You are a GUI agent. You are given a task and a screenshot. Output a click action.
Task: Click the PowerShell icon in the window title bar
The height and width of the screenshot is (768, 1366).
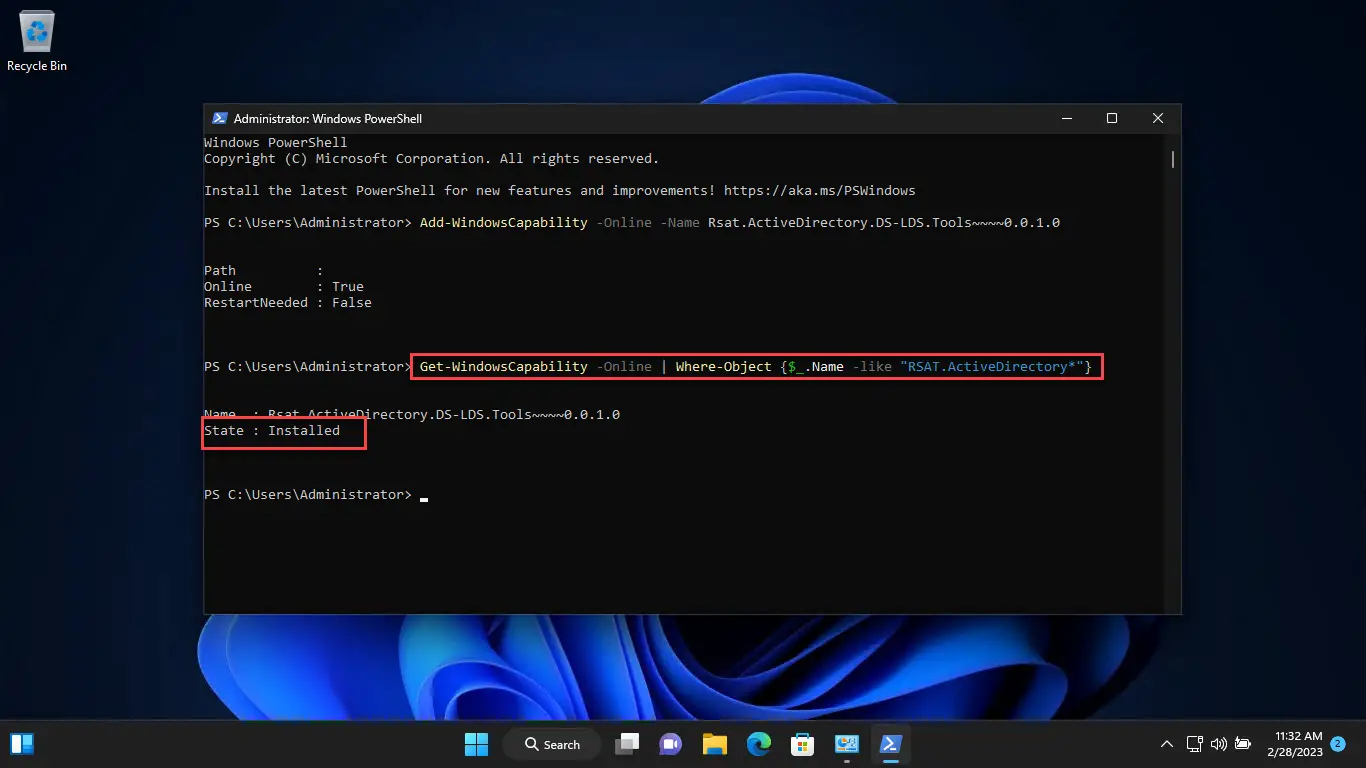tap(218, 118)
